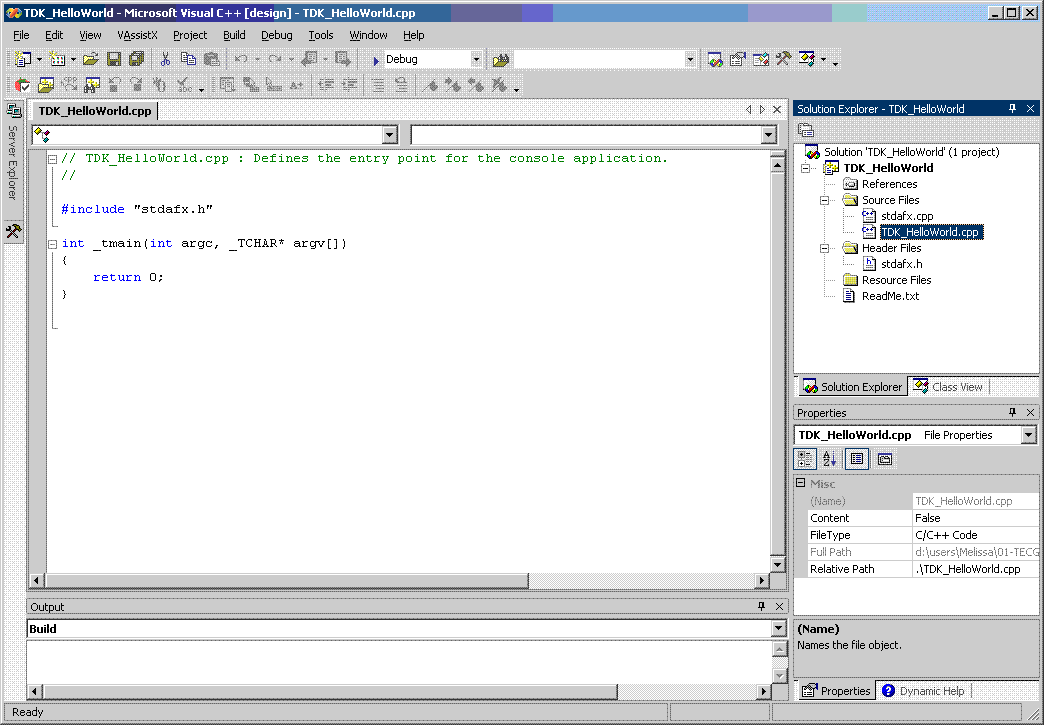Select the Solution Explorer bottom tab

pyautogui.click(x=852, y=387)
